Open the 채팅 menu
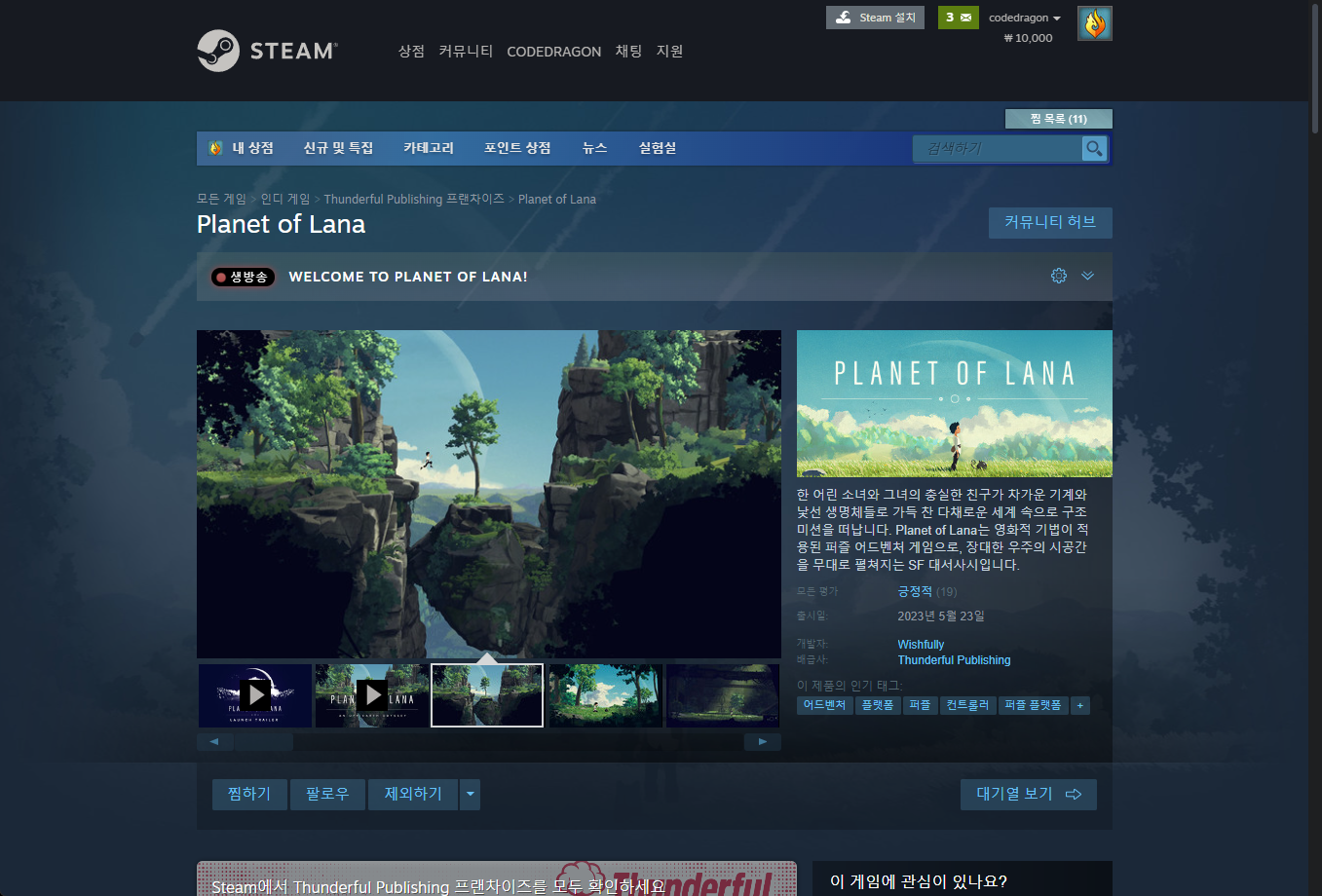The height and width of the screenshot is (896, 1322). point(628,51)
